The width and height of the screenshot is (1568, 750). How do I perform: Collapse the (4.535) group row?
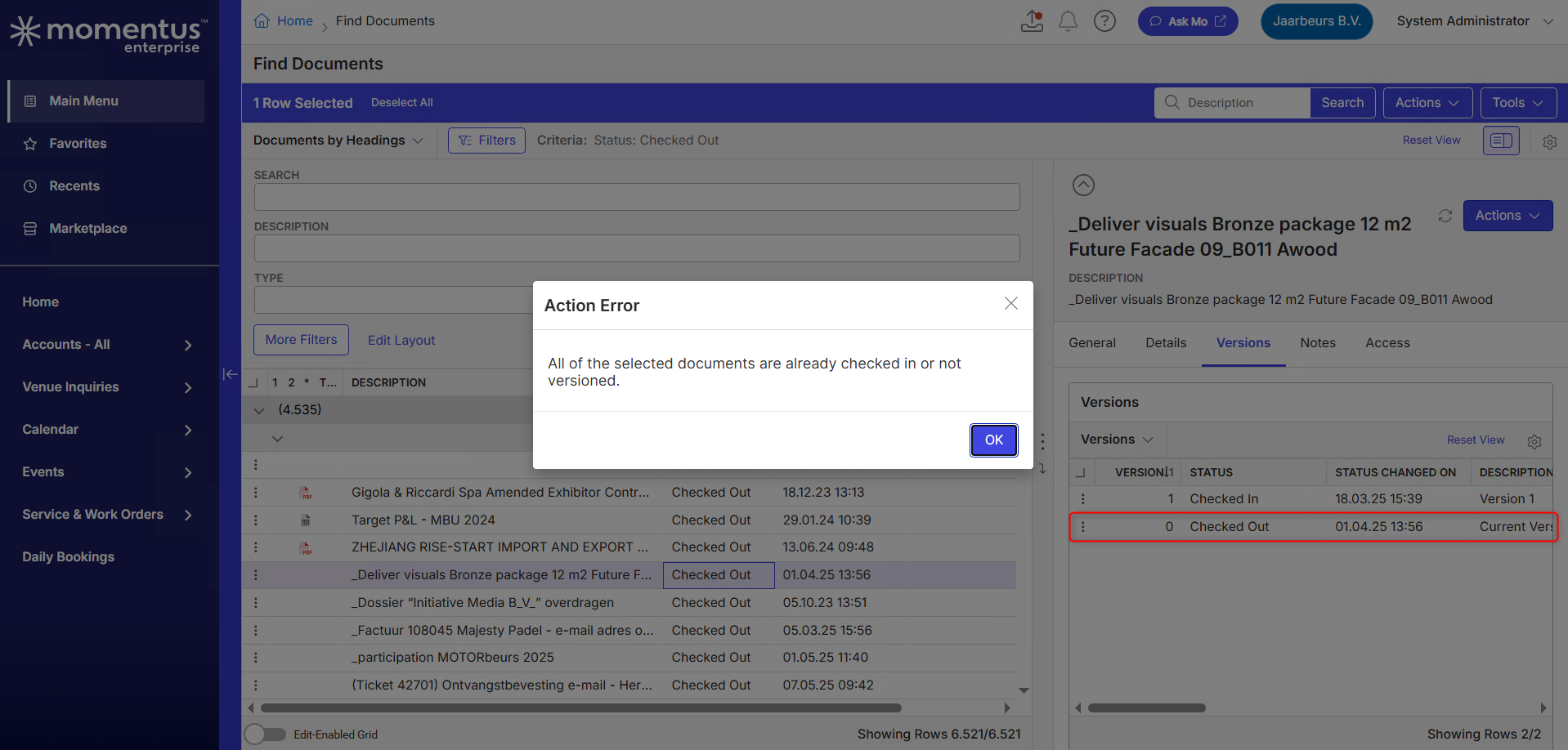click(259, 410)
